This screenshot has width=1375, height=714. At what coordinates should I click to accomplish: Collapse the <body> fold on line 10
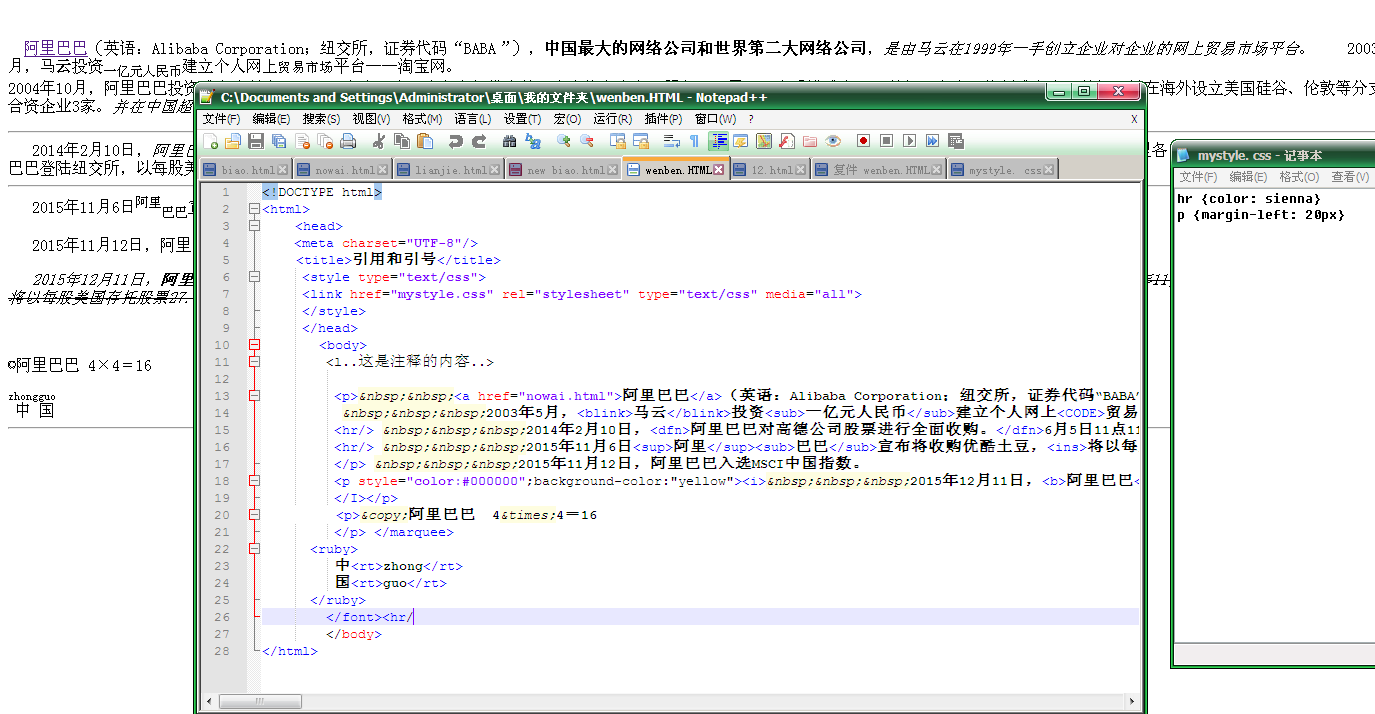254,345
